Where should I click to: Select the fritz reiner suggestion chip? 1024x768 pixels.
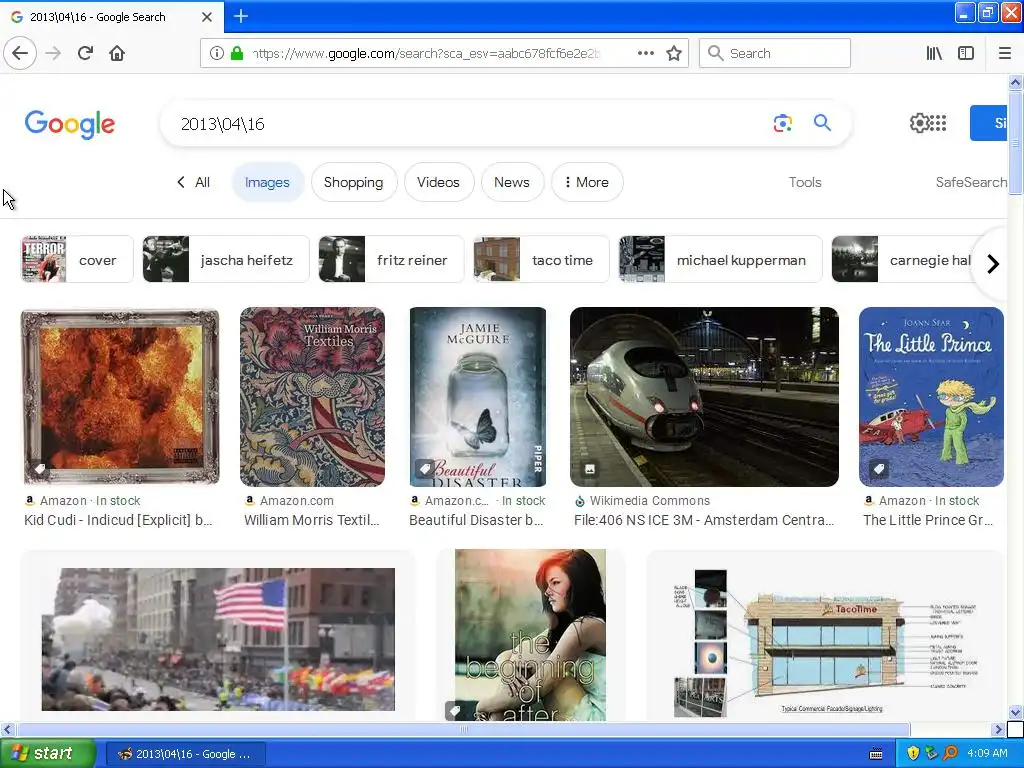click(391, 259)
